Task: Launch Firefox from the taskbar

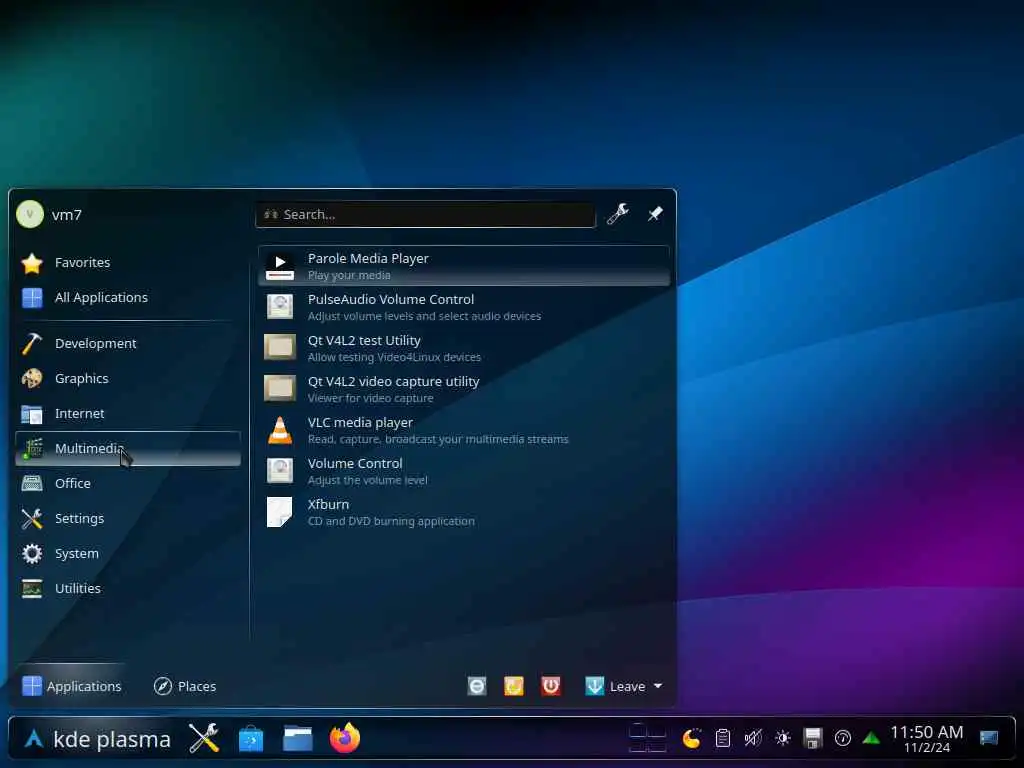Action: (x=345, y=739)
